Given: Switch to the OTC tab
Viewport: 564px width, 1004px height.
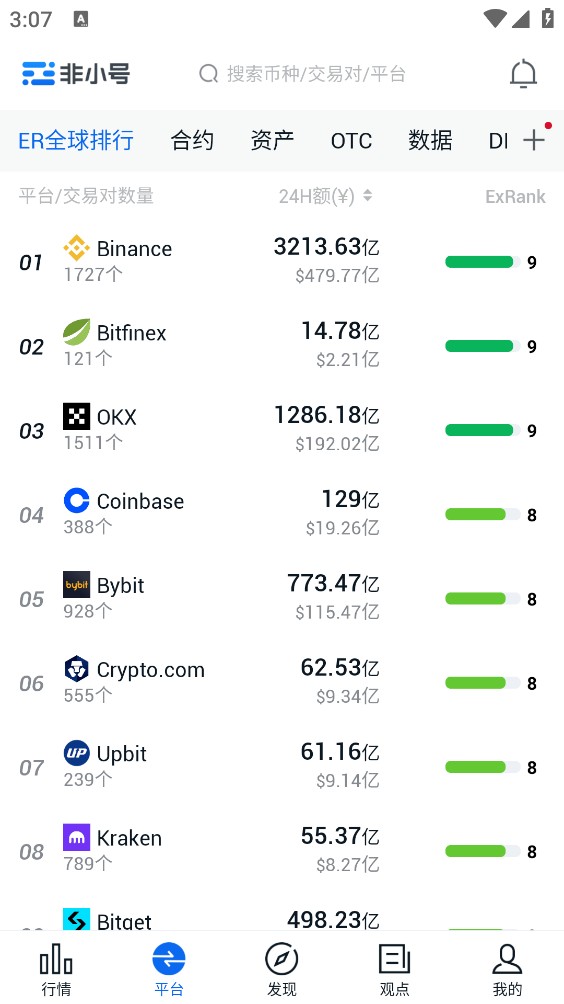Looking at the screenshot, I should click(351, 141).
